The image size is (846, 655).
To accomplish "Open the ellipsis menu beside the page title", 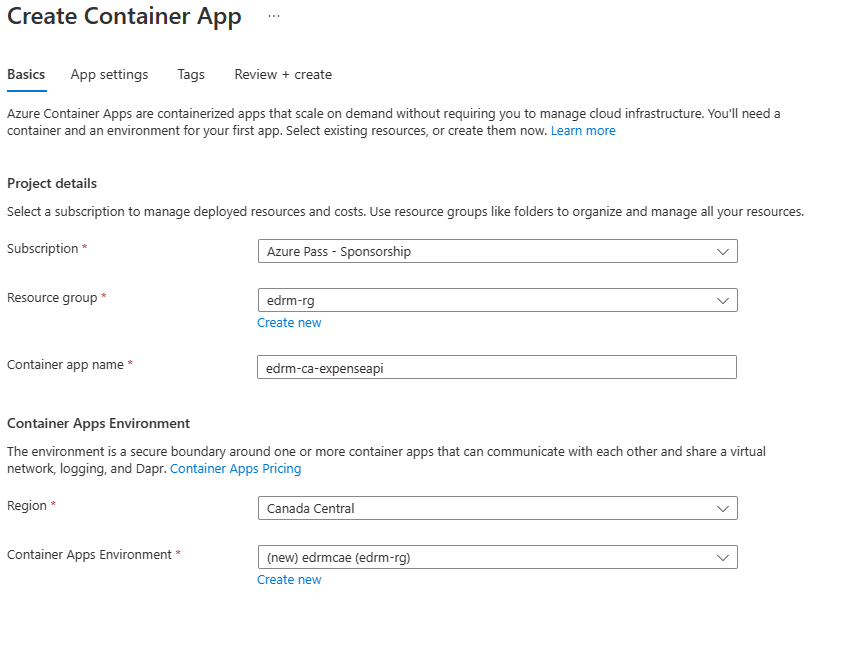I will point(274,17).
